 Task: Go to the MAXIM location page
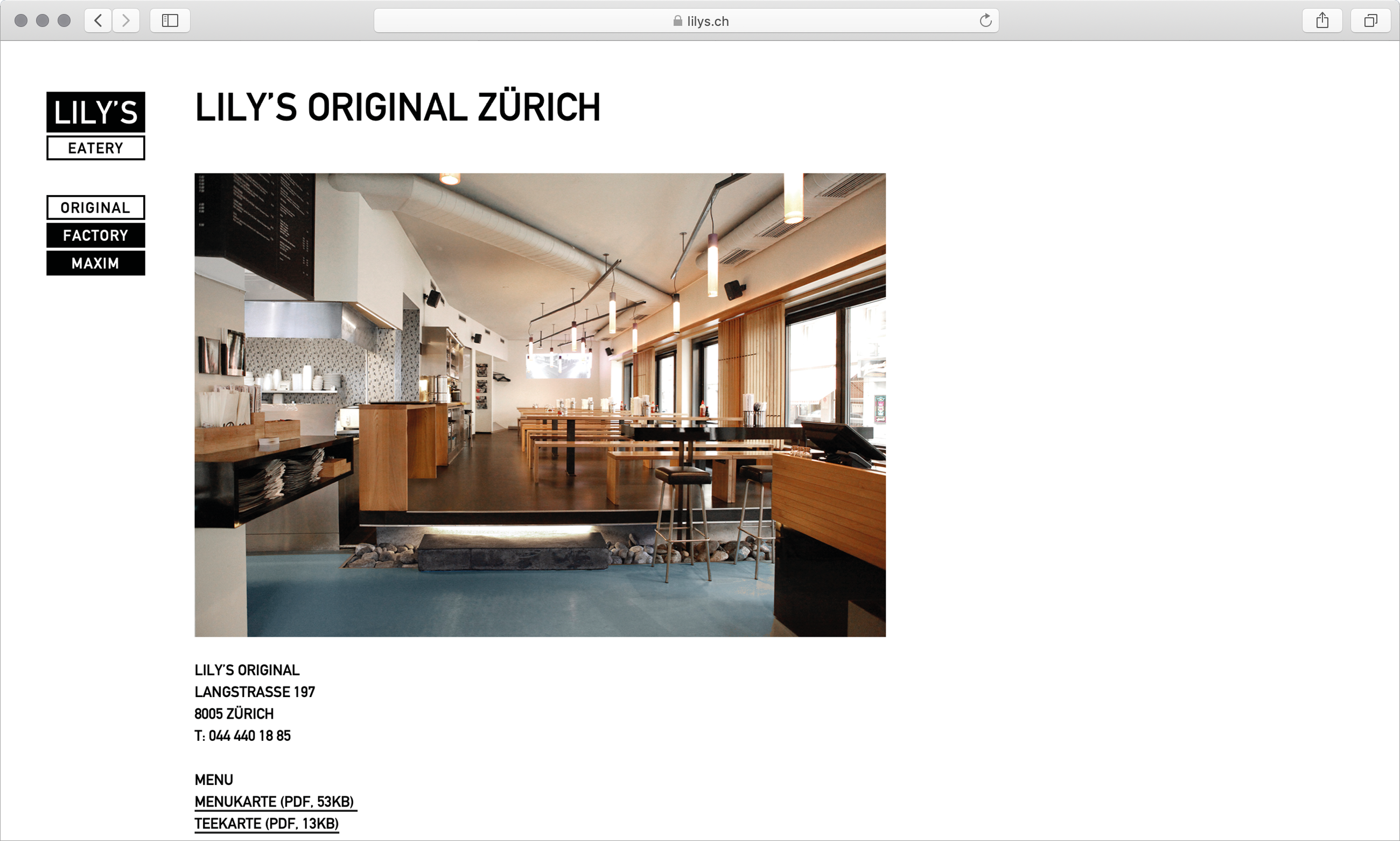[x=96, y=263]
